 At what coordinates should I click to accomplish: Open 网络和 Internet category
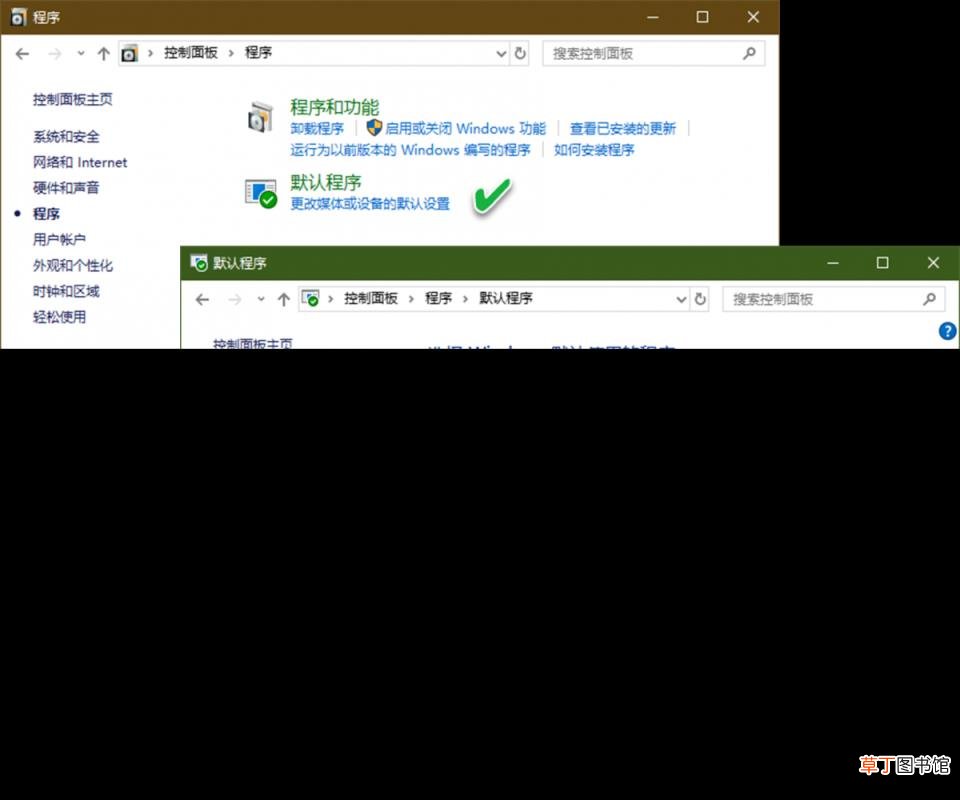click(x=80, y=162)
